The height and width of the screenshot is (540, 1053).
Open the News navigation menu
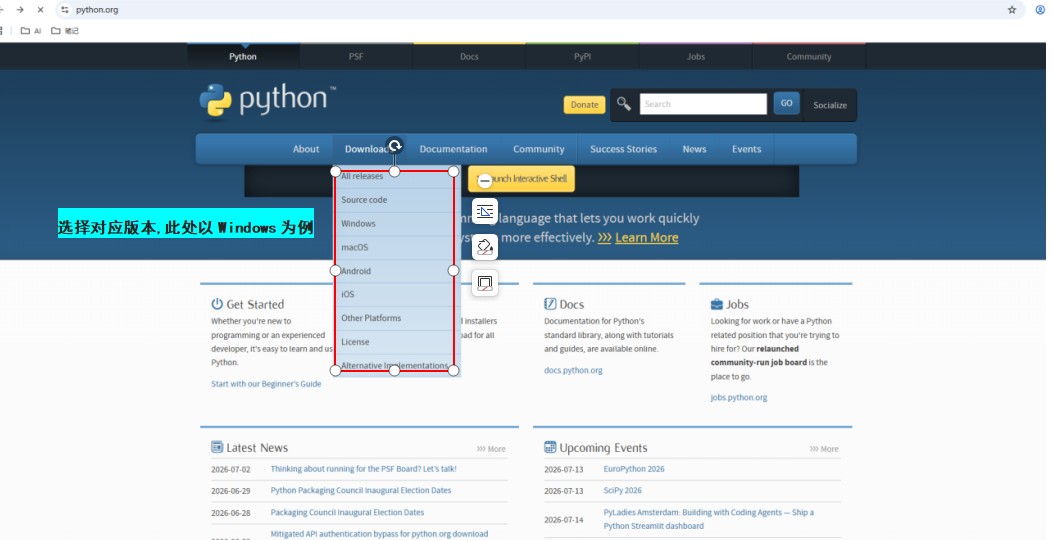click(694, 149)
